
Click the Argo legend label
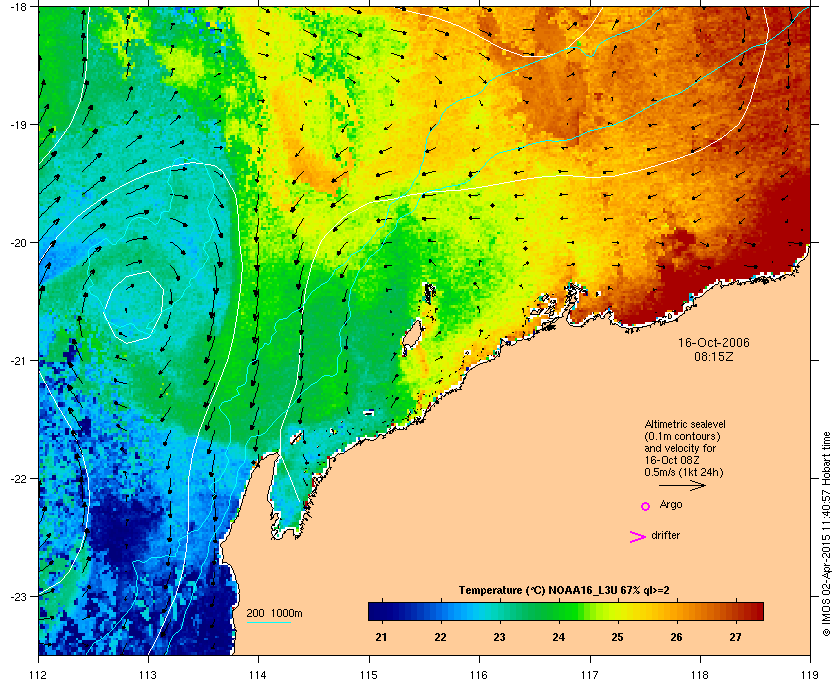point(671,505)
